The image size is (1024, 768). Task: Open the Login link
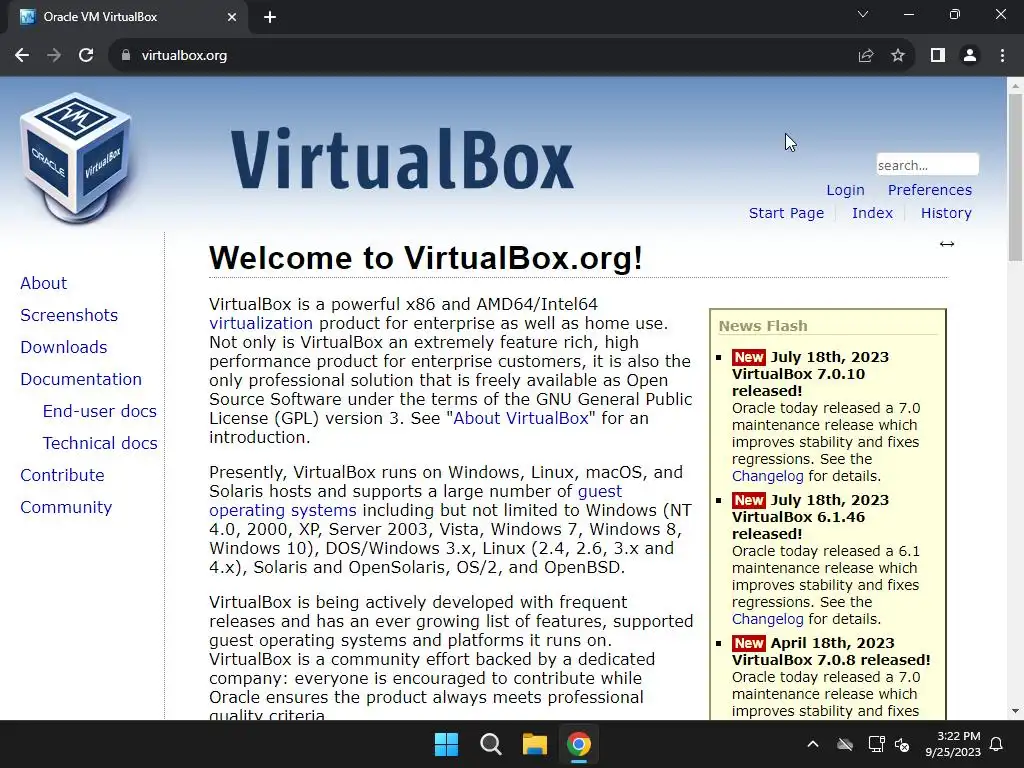(845, 190)
